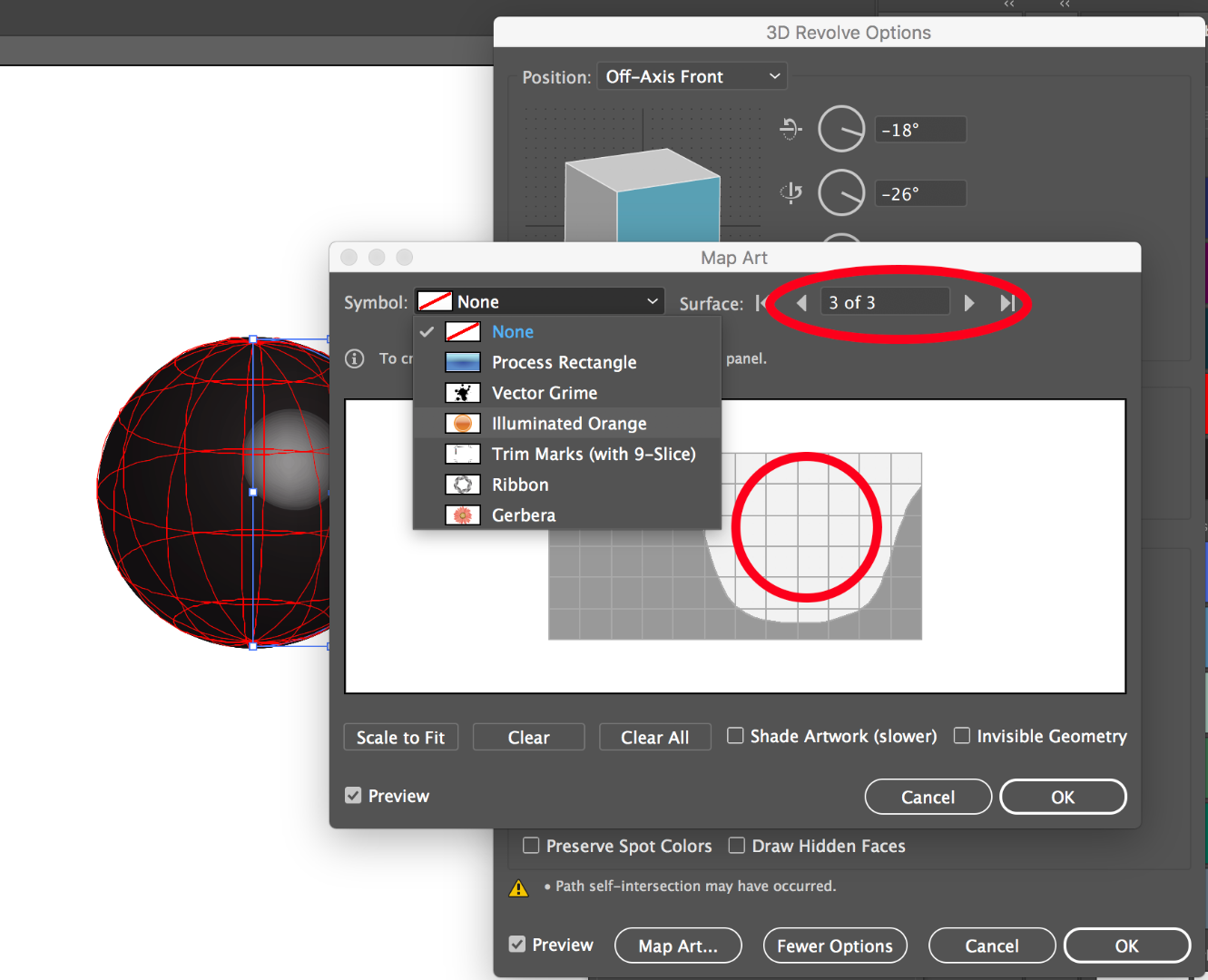
Task: Click the next surface arrow
Action: coord(968,302)
